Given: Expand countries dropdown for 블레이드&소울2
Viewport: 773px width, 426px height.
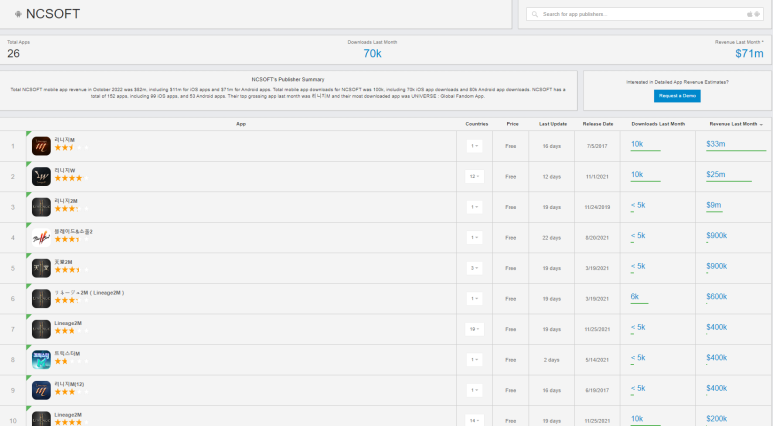Looking at the screenshot, I should [x=474, y=238].
